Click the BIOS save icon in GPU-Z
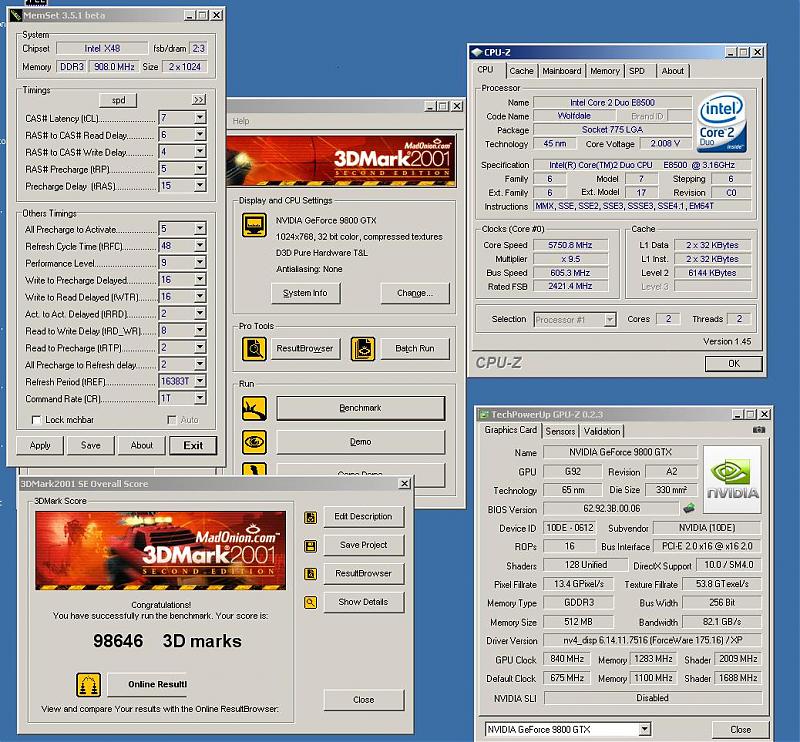The width and height of the screenshot is (800, 742). point(662,509)
